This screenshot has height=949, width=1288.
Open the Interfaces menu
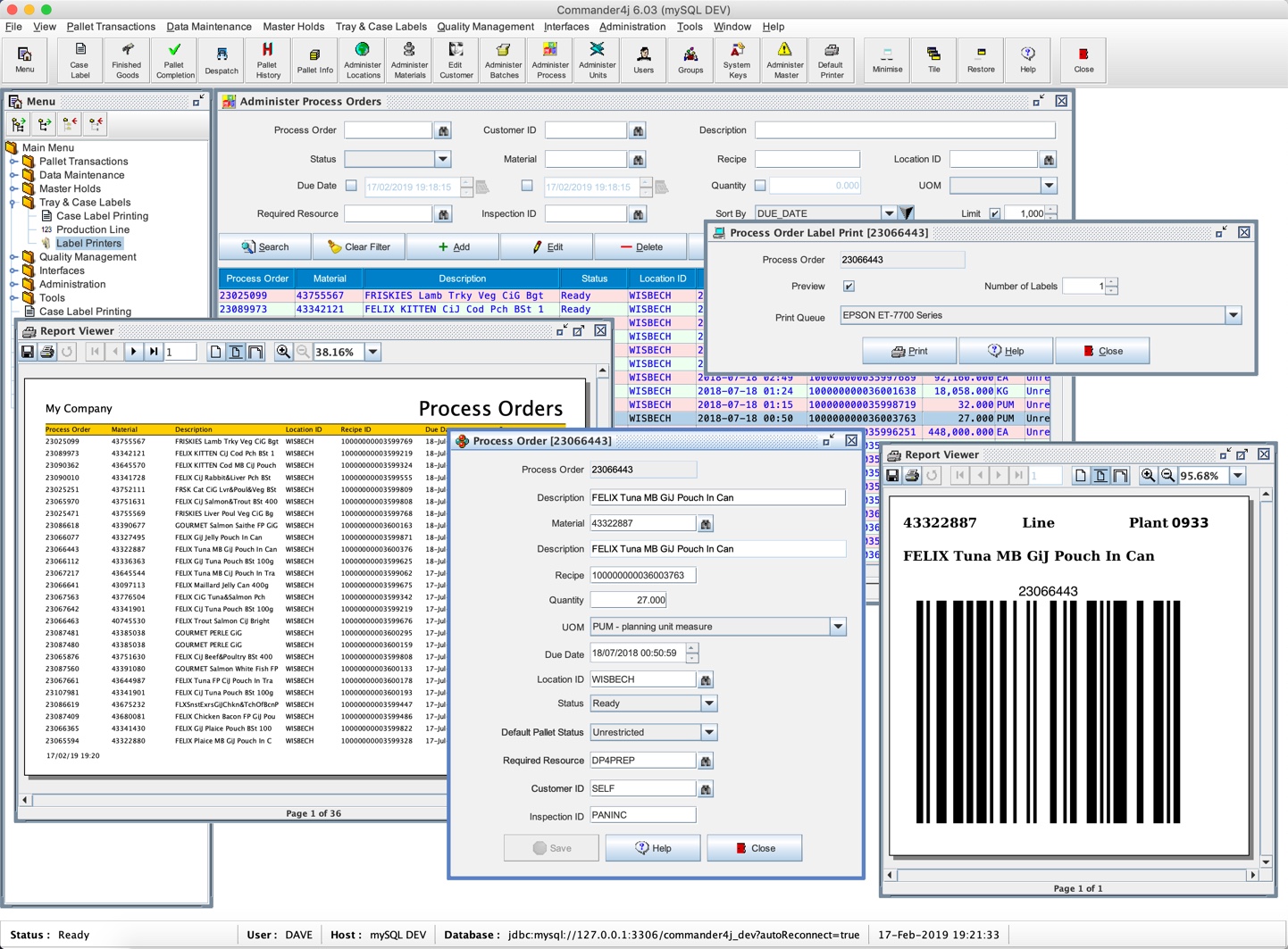point(566,27)
